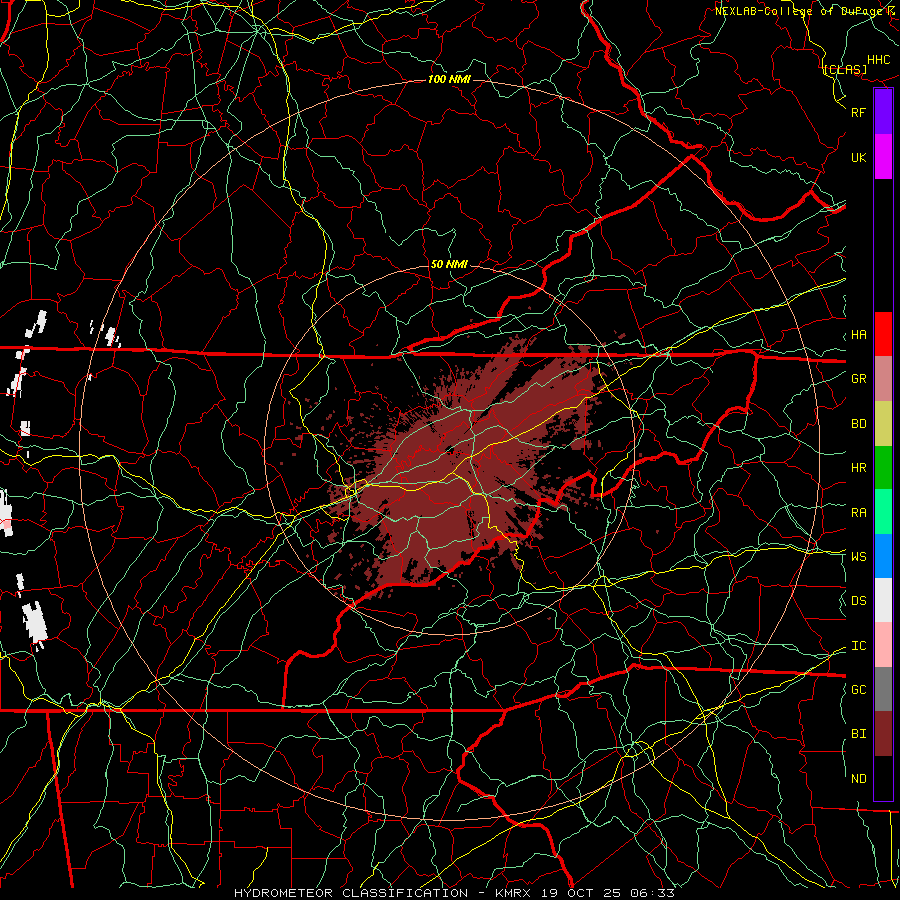
Task: Click the WS blue legend swatch
Action: click(x=883, y=556)
